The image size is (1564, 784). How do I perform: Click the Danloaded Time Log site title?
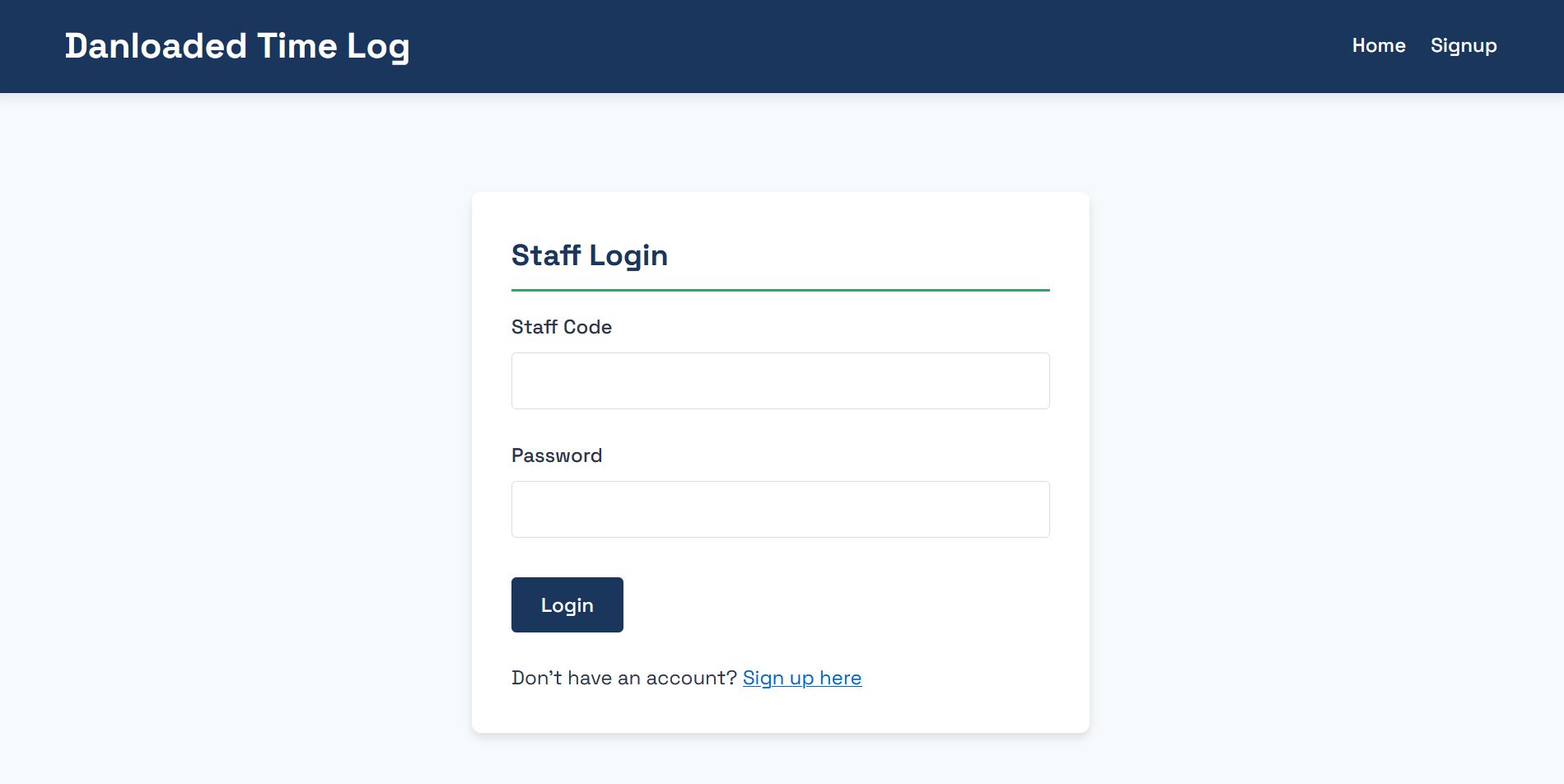[237, 46]
